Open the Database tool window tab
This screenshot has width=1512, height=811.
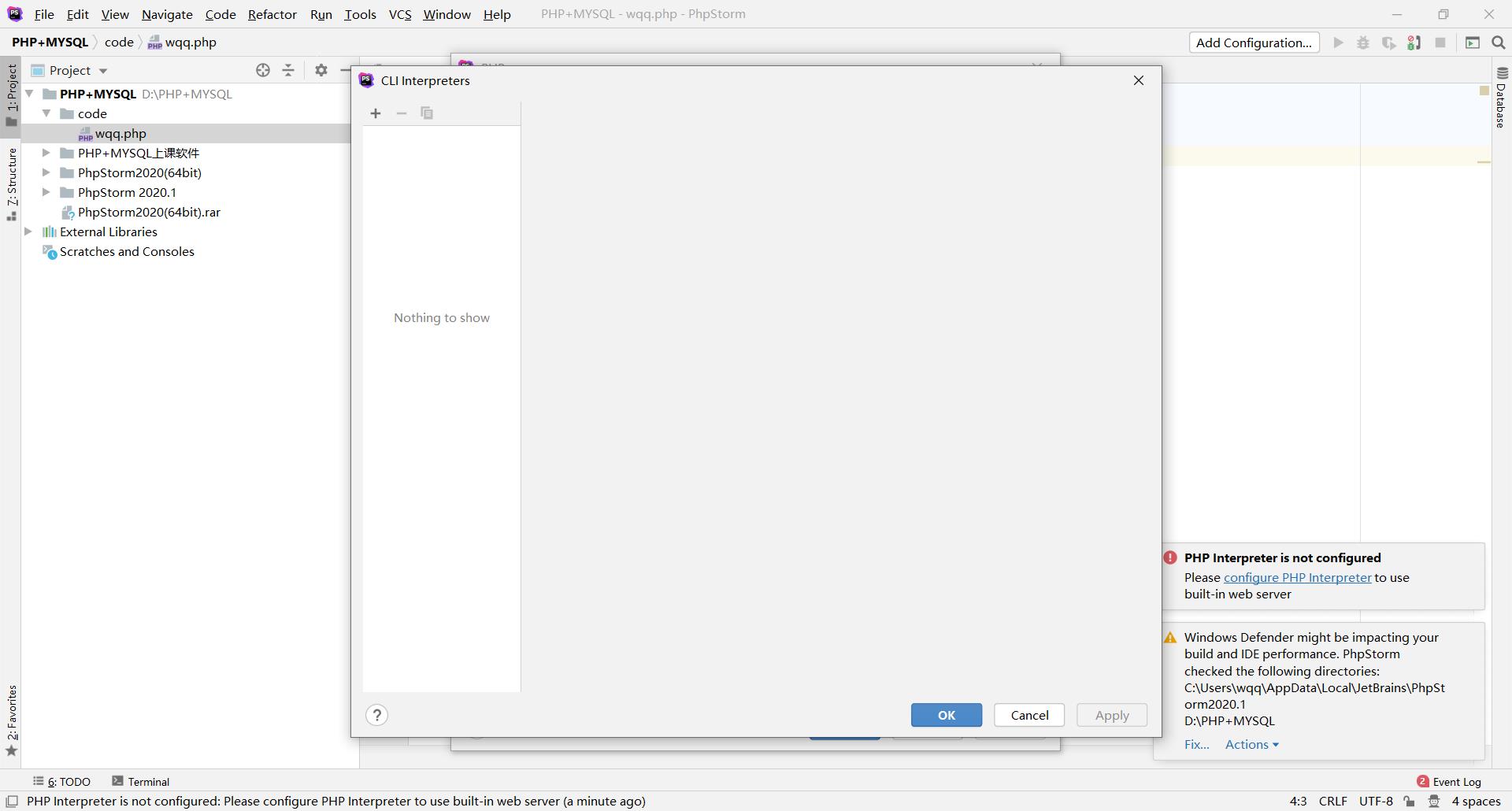point(1501,98)
